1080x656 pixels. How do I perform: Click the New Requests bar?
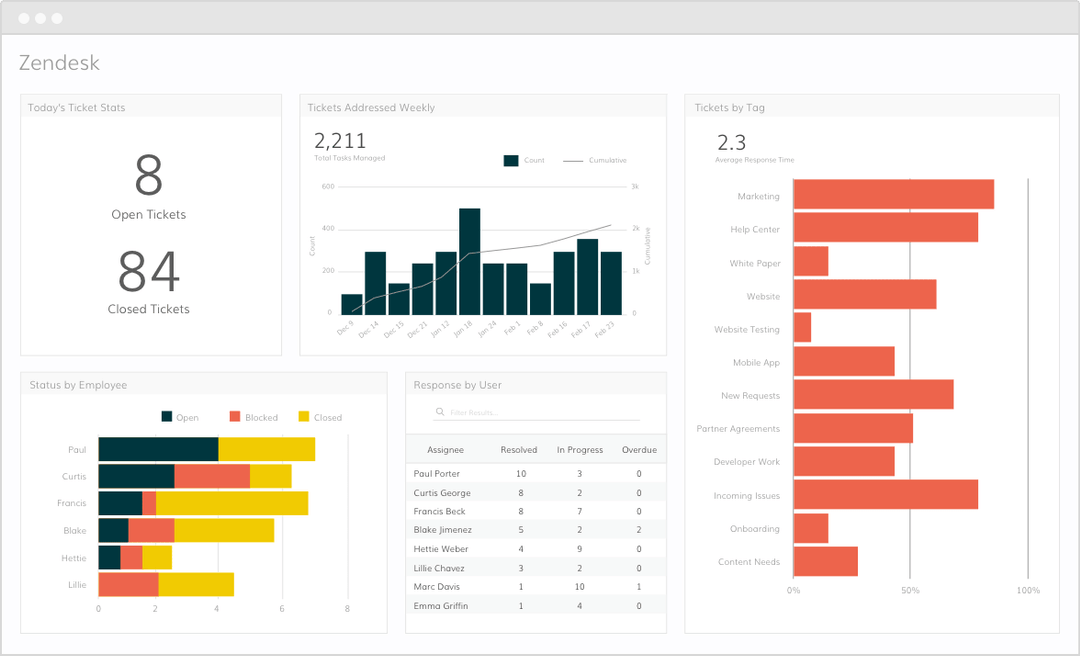(x=873, y=394)
